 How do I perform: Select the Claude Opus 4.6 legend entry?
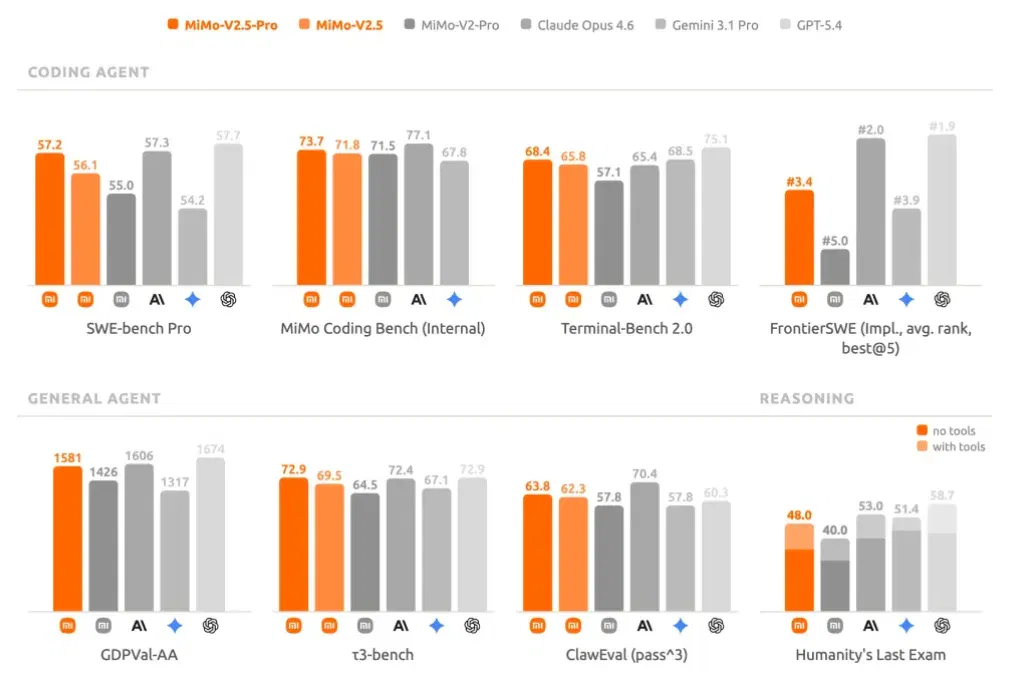click(577, 25)
